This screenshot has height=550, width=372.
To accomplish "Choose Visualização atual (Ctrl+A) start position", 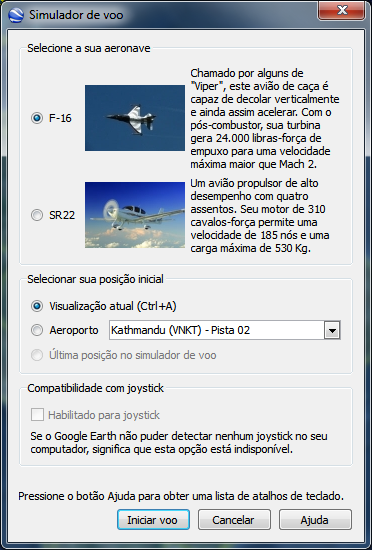I will point(37,306).
